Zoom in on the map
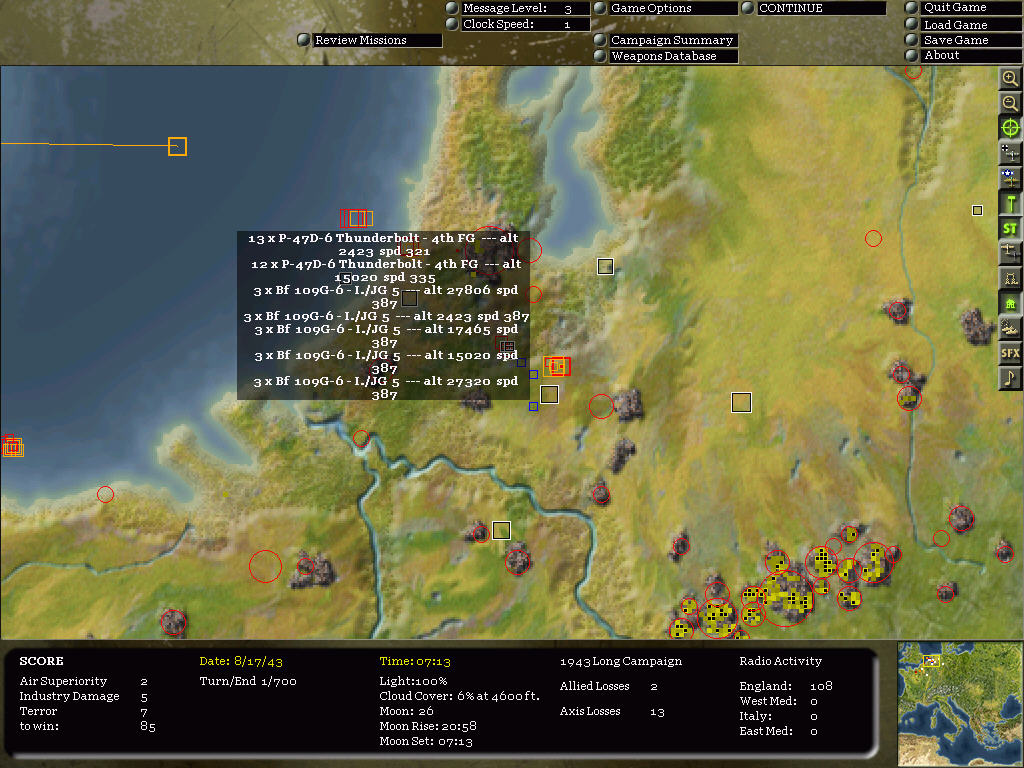This screenshot has height=768, width=1024. click(x=1010, y=79)
